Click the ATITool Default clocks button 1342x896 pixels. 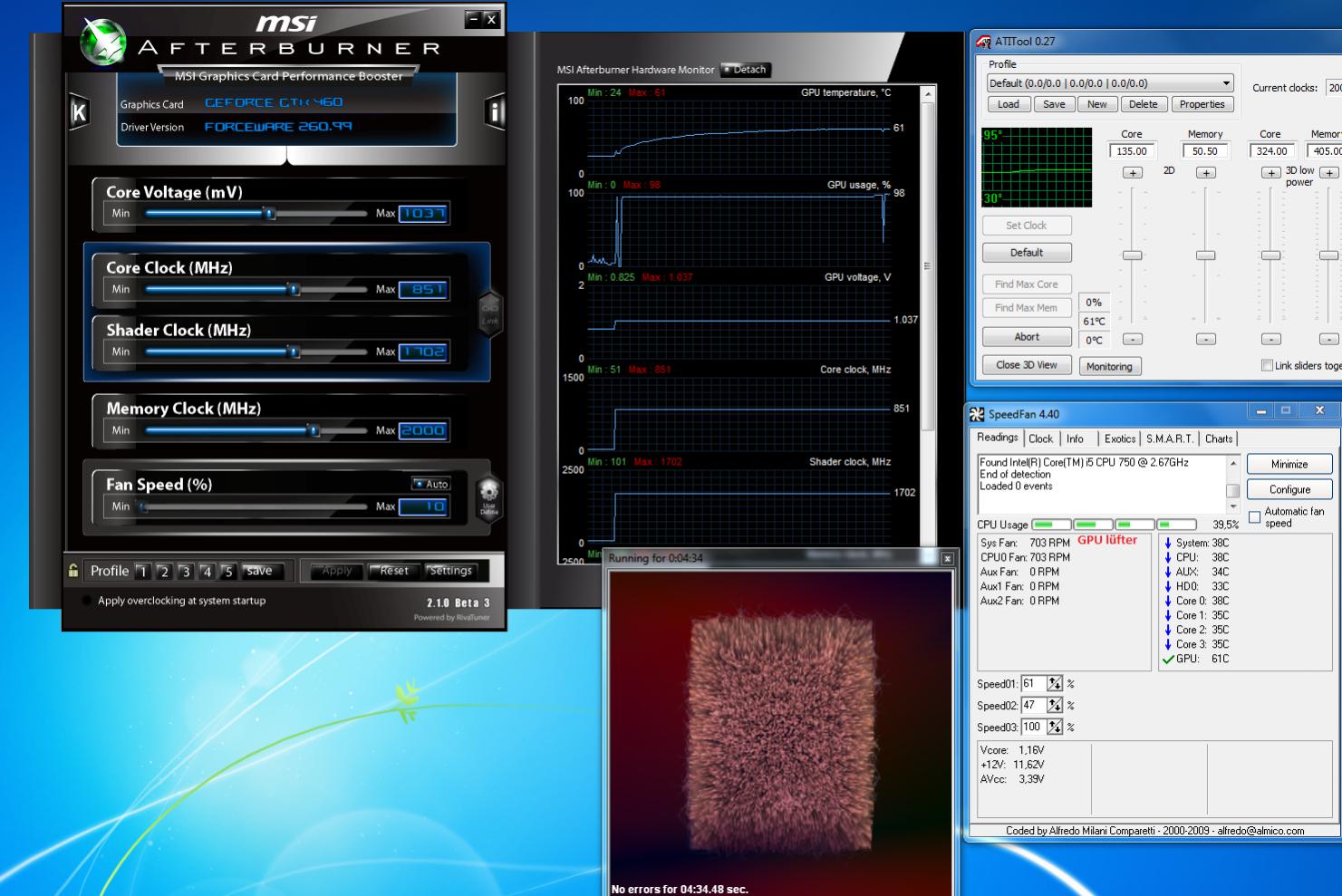coord(1027,253)
